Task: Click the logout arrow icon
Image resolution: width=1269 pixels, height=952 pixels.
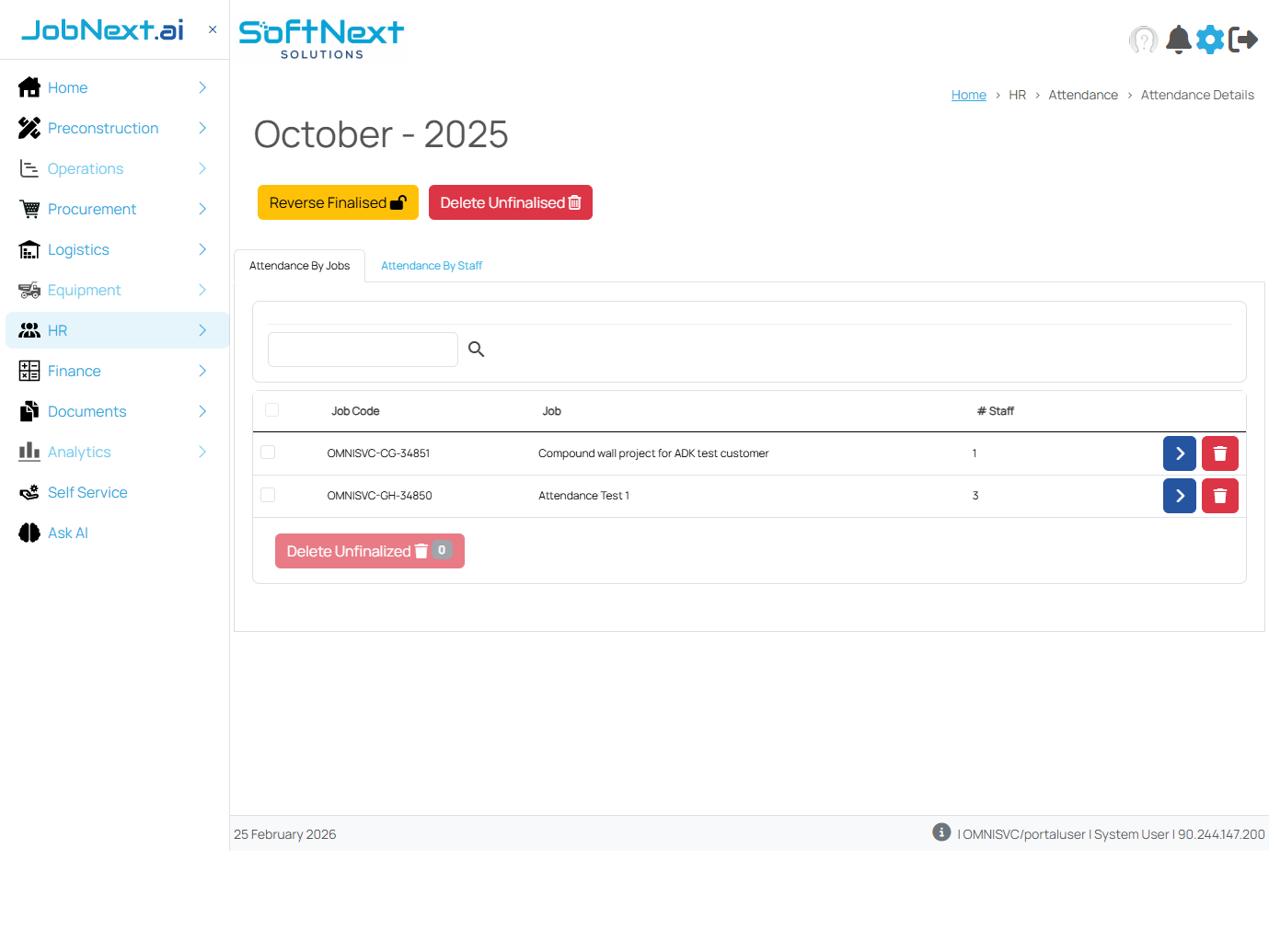Action: [1243, 40]
